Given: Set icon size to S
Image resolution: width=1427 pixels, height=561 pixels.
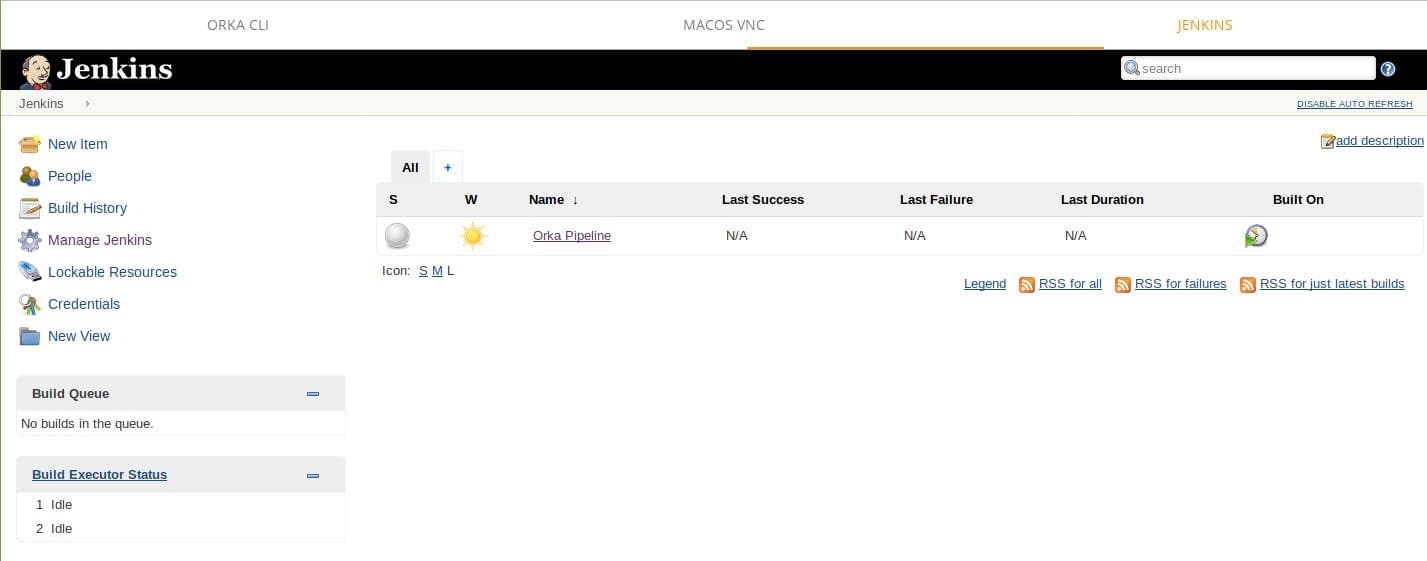Looking at the screenshot, I should coord(423,271).
